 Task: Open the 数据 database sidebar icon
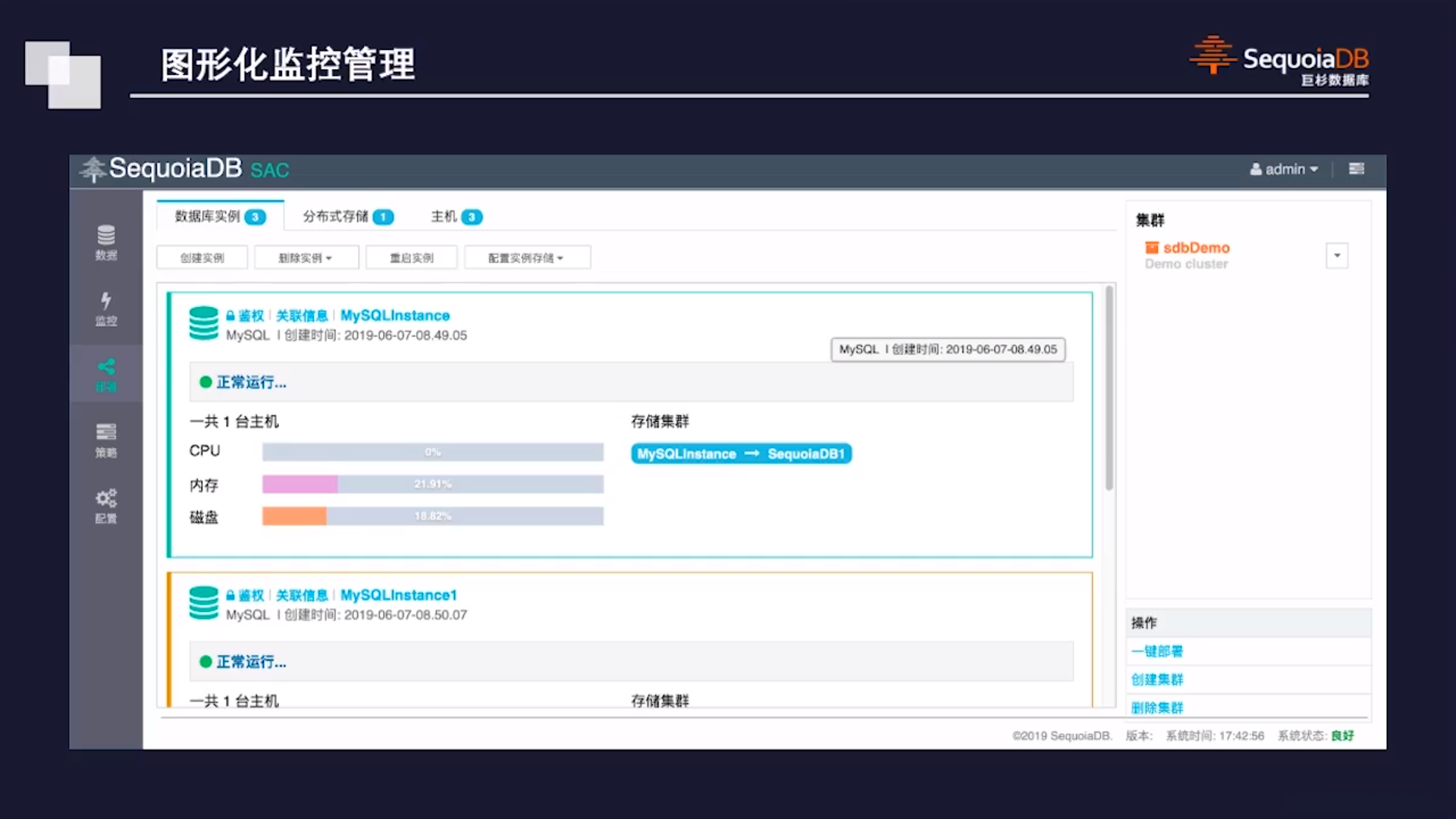click(x=106, y=242)
